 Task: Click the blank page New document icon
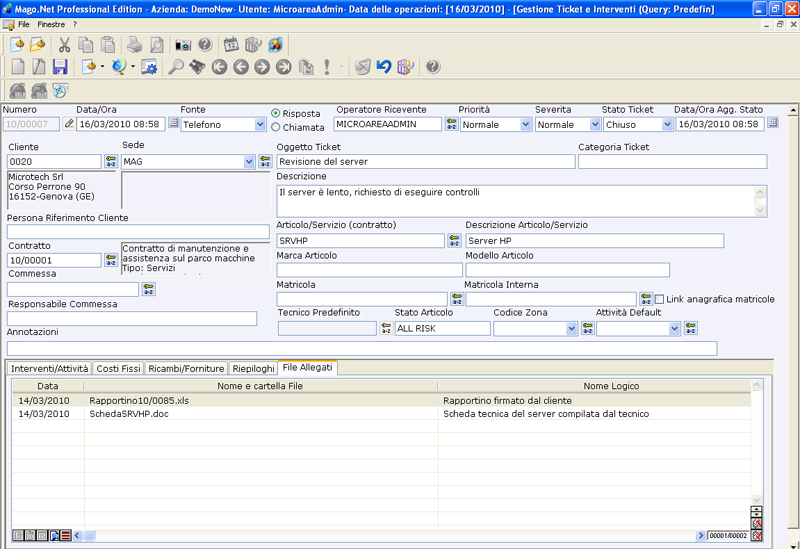tap(18, 67)
